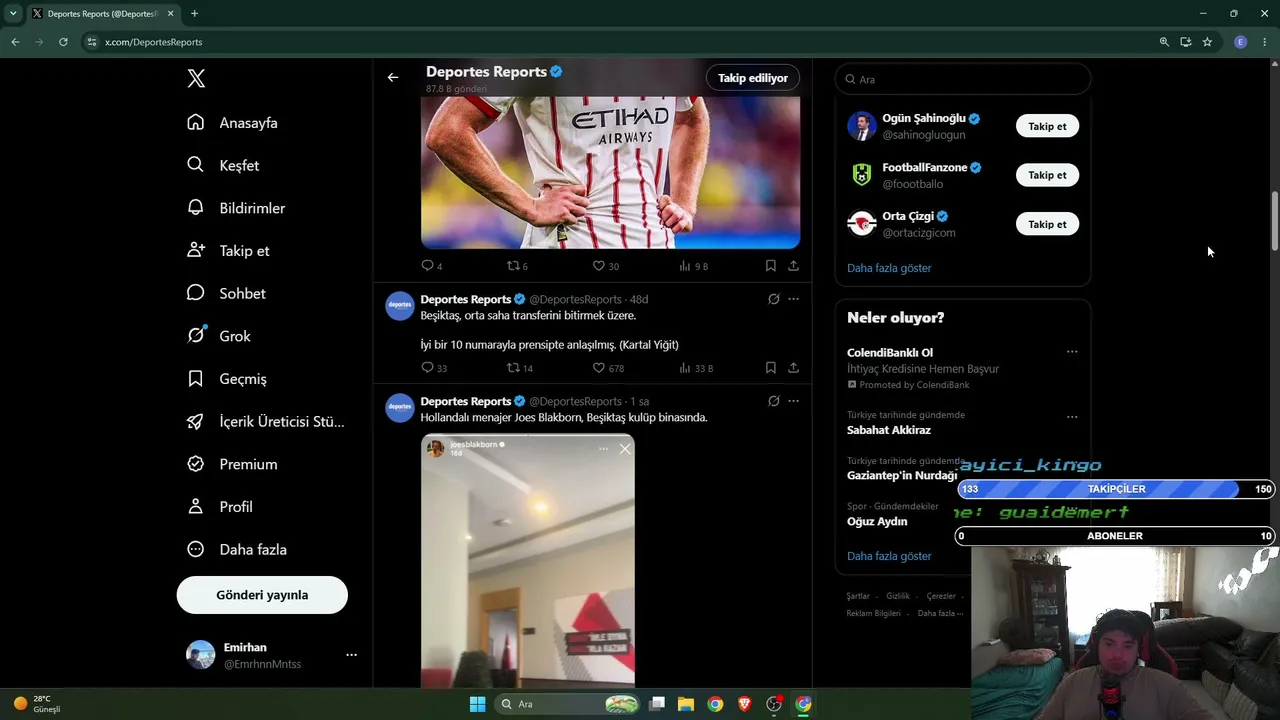1280x720 pixels.
Task: Open the browser three-dot menu
Action: pos(1266,42)
